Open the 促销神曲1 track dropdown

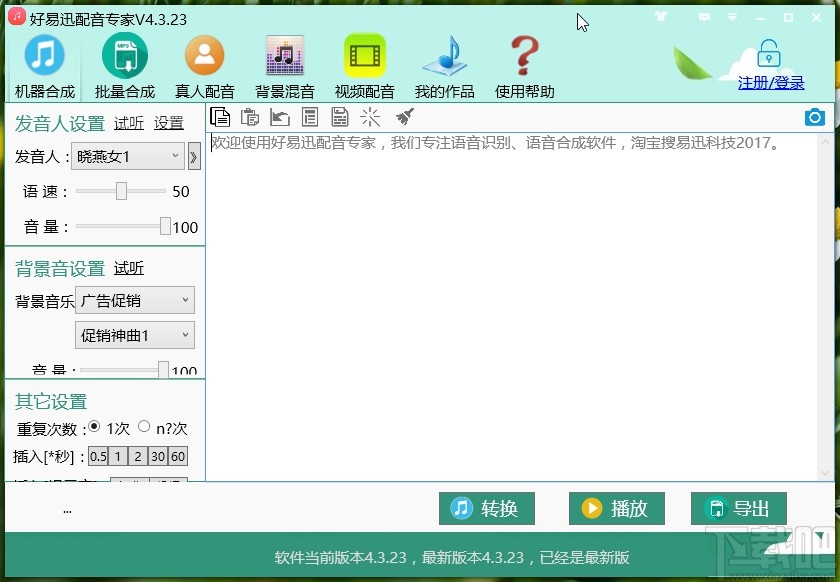pos(134,335)
